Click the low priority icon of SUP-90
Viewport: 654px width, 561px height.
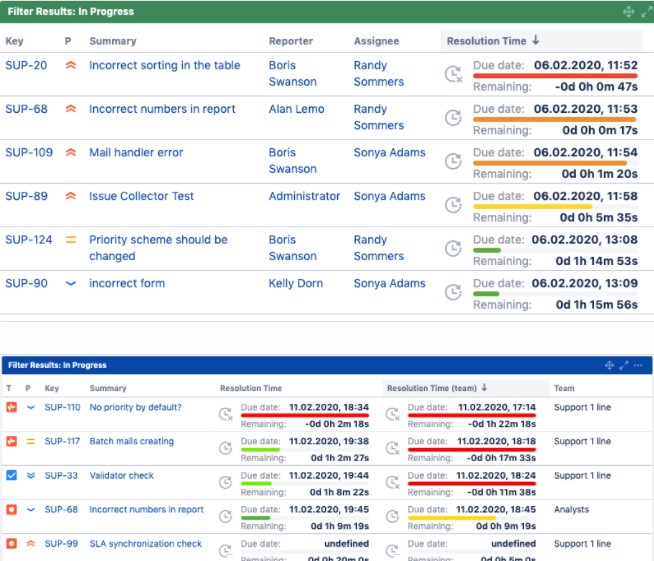71,284
